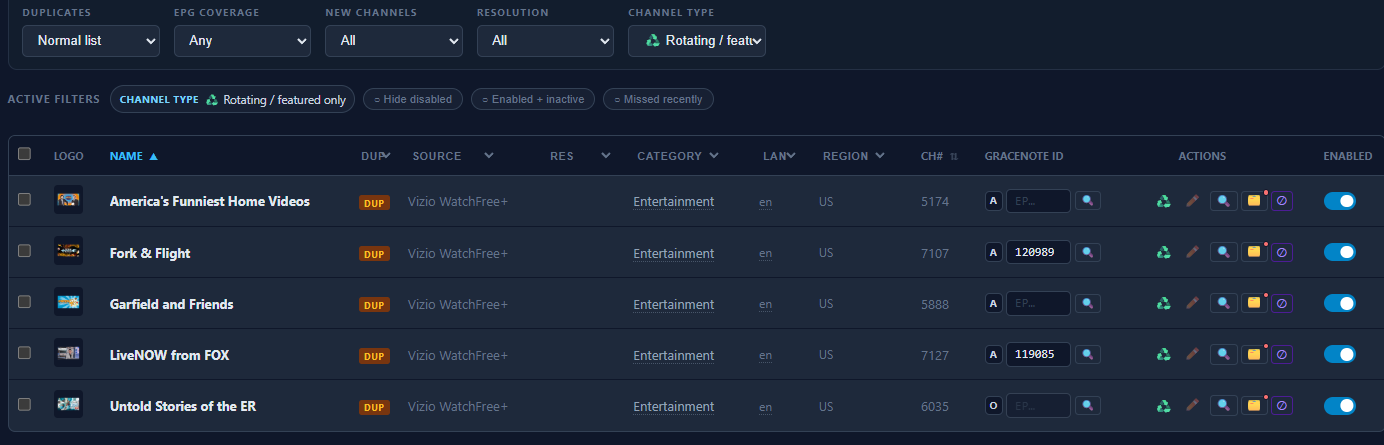Click the pencil edit icon for America's Funniest Home Videos
The height and width of the screenshot is (445, 1384).
click(1192, 201)
